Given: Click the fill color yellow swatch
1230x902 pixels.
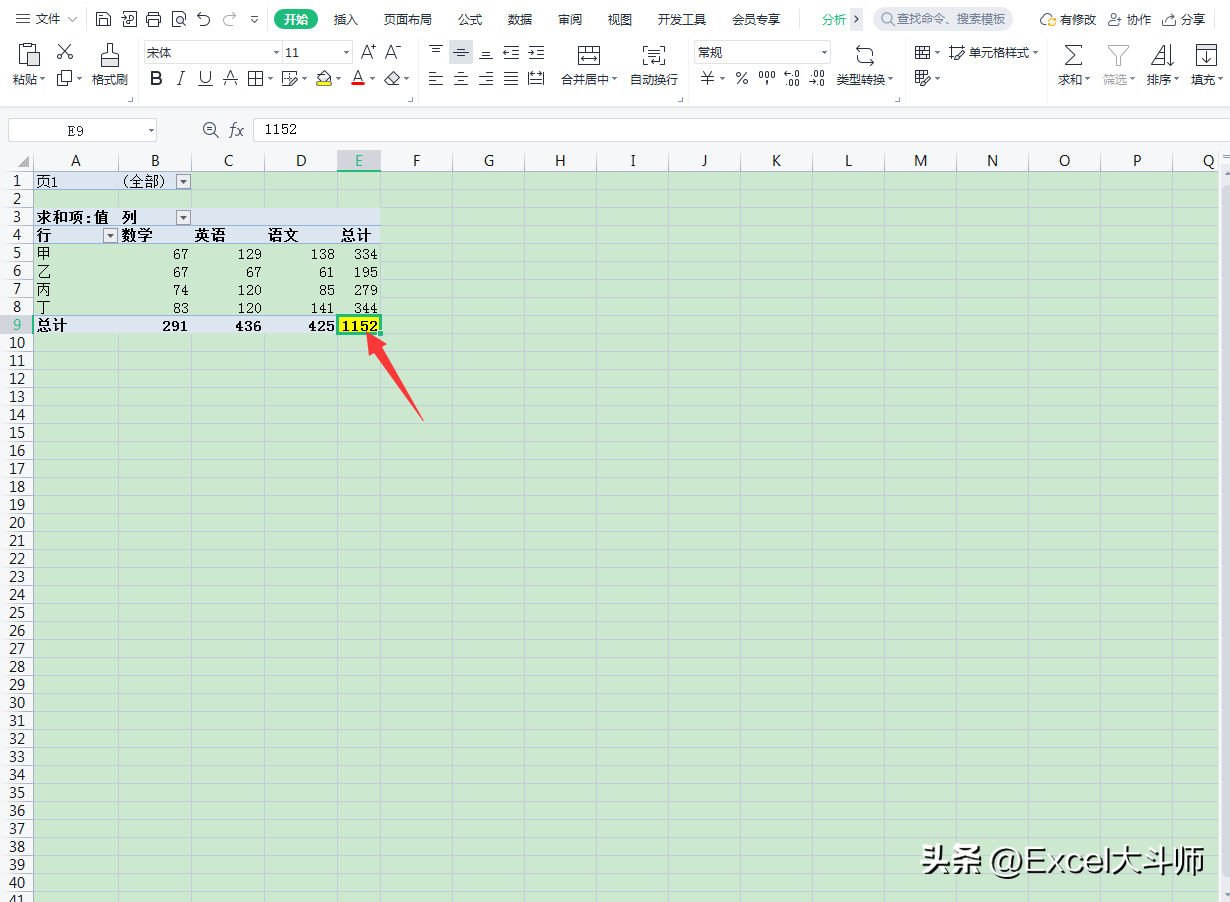Looking at the screenshot, I should coord(323,78).
